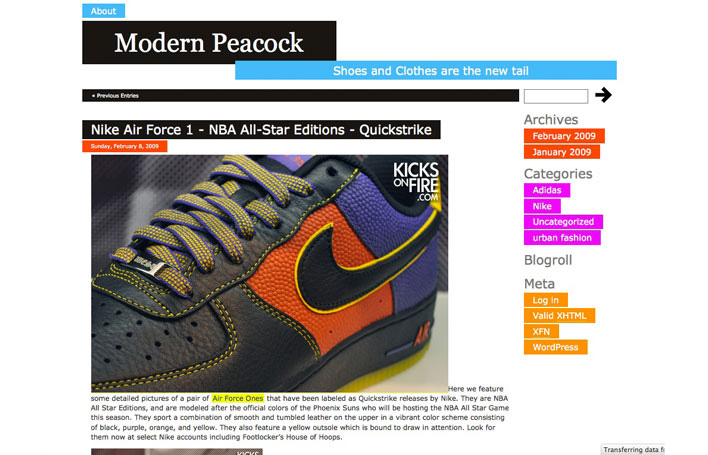The image size is (708, 455).
Task: Click the black search arrow icon
Action: [x=603, y=95]
